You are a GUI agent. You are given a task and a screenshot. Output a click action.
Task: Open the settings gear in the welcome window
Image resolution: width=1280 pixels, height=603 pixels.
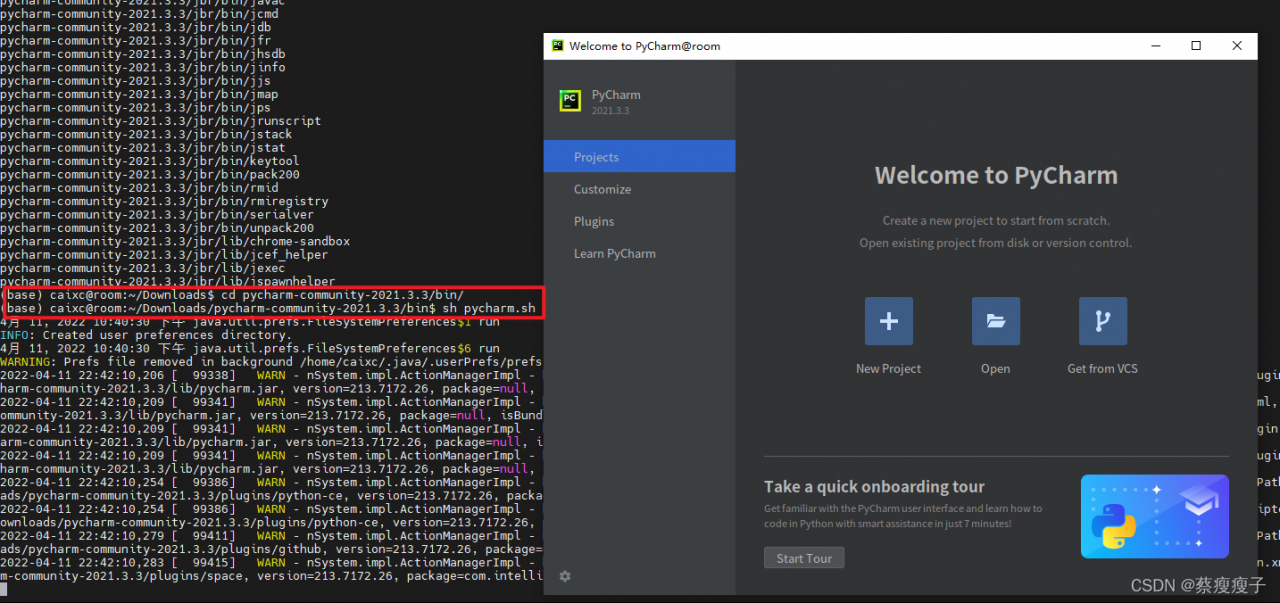(x=565, y=576)
